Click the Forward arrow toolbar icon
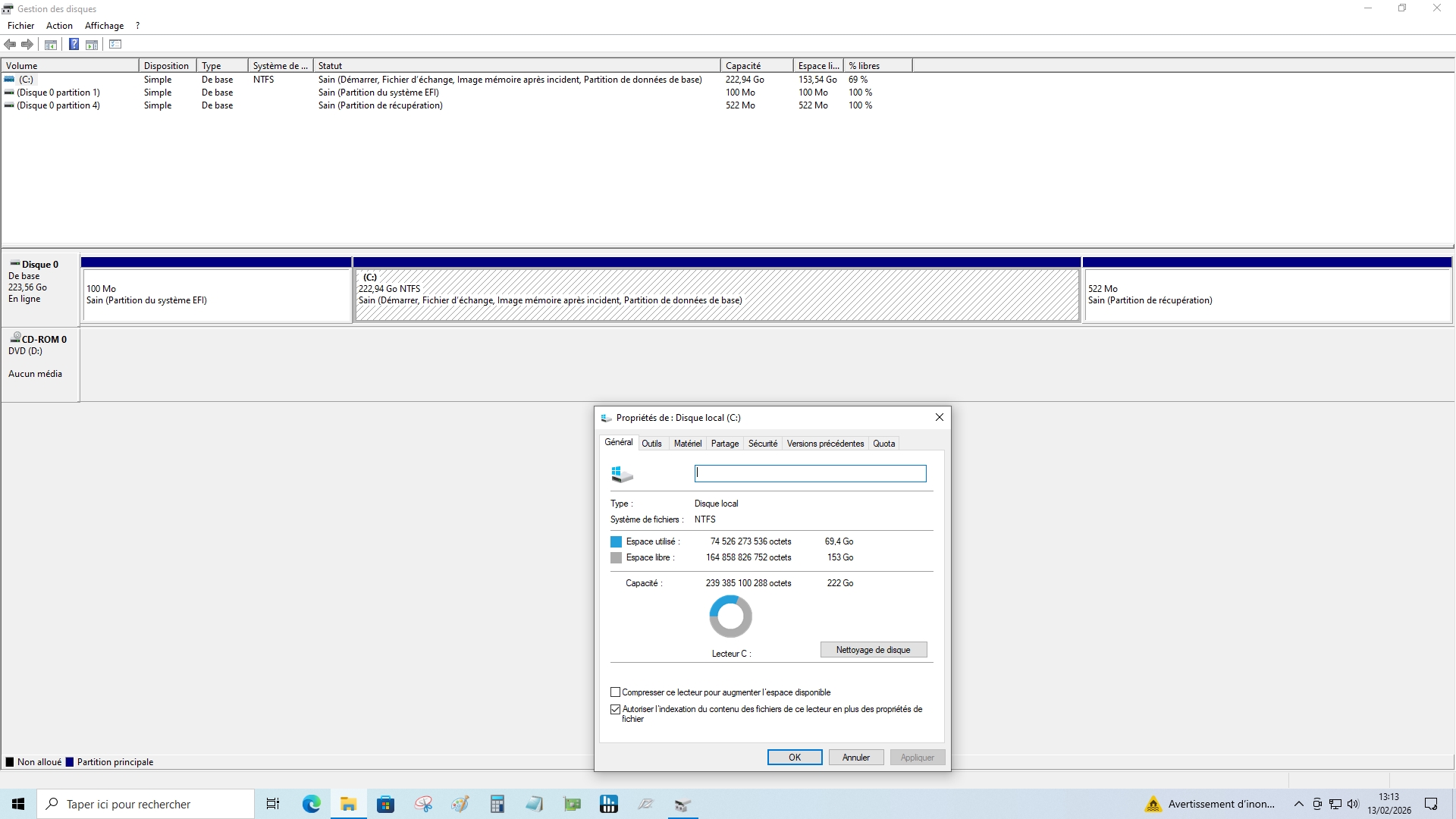Image resolution: width=1456 pixels, height=819 pixels. [27, 45]
